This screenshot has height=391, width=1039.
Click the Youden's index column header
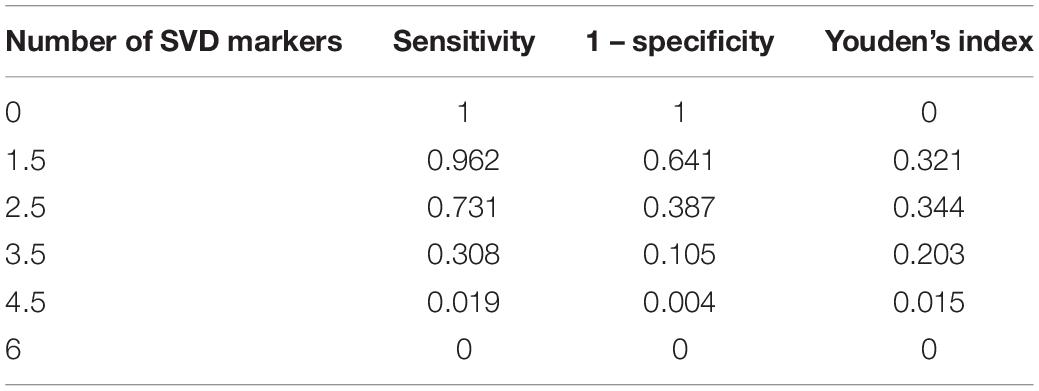(x=928, y=42)
